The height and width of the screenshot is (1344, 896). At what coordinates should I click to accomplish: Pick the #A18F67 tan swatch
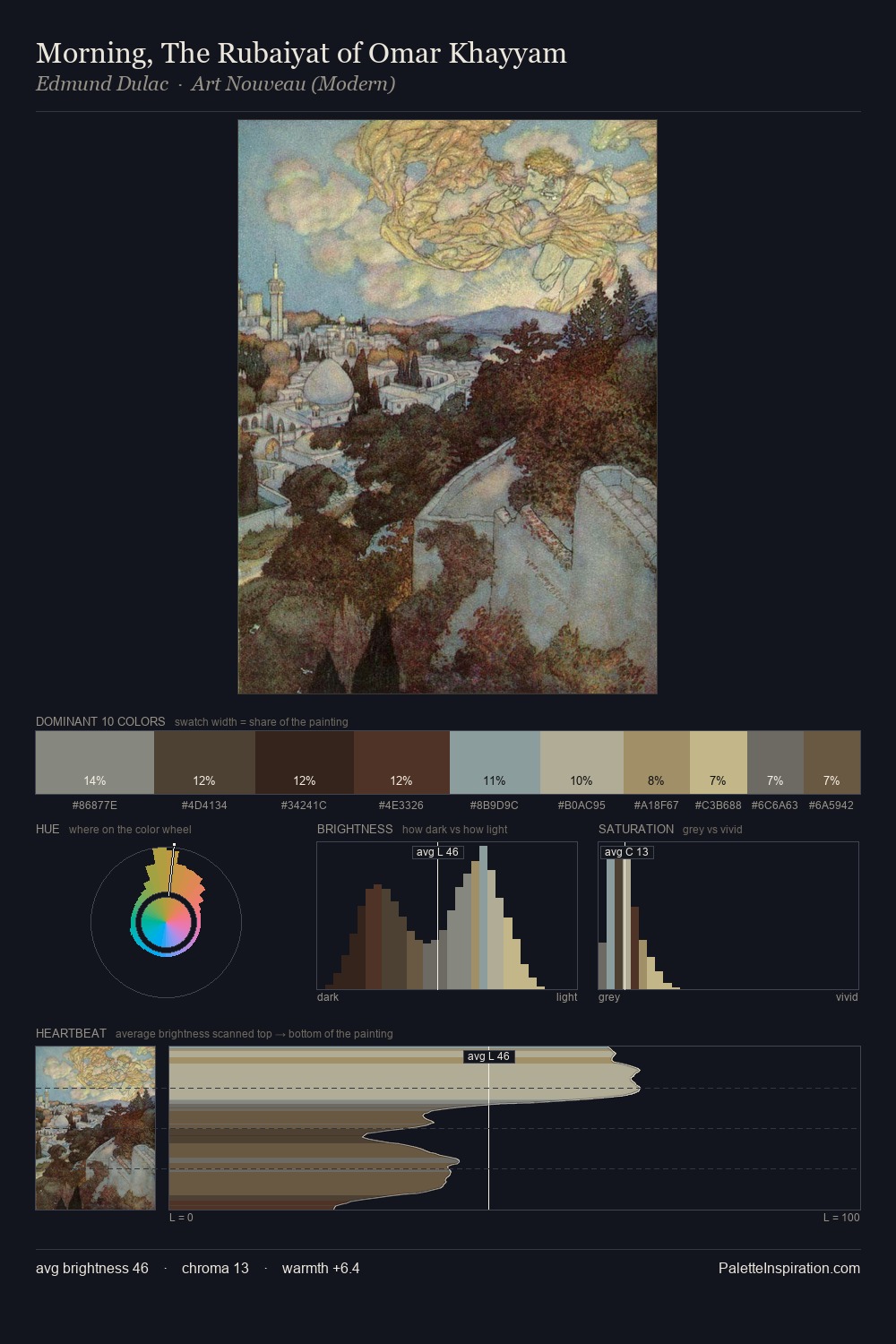[657, 762]
